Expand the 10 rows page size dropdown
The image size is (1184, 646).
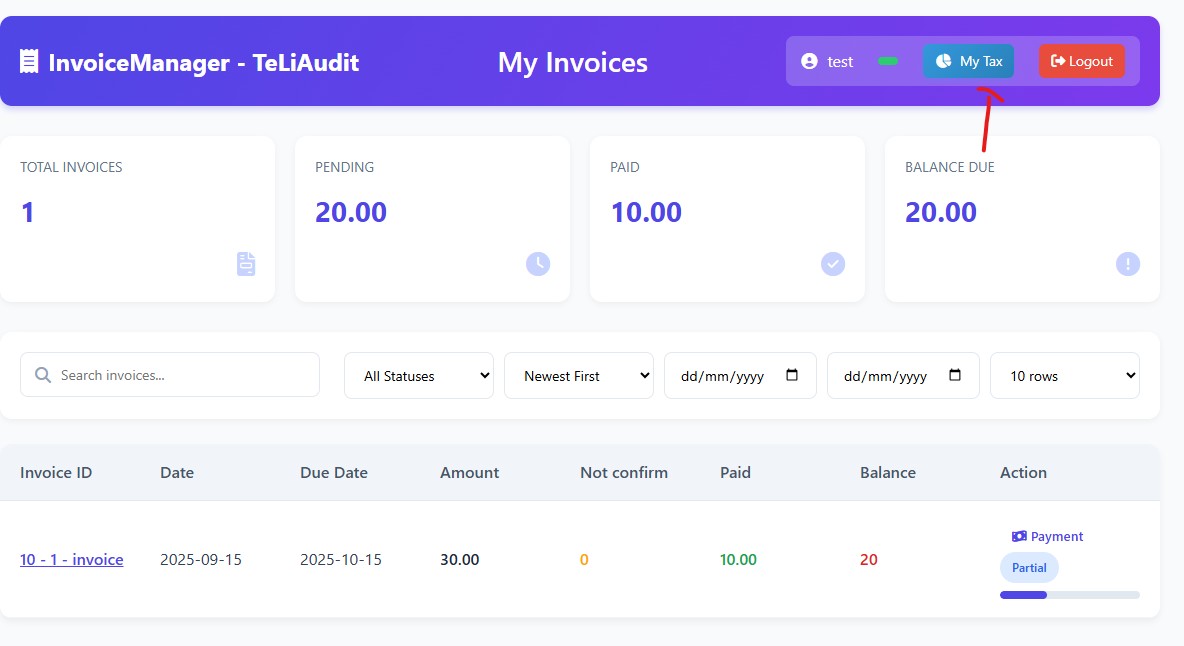click(x=1064, y=376)
